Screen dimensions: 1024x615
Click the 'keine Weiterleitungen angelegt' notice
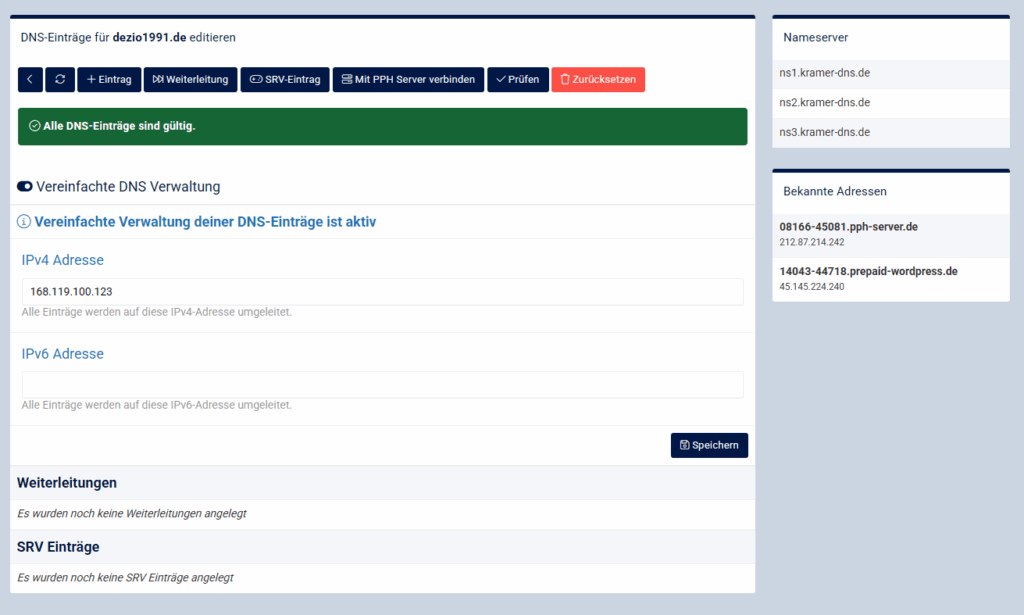coord(132,514)
